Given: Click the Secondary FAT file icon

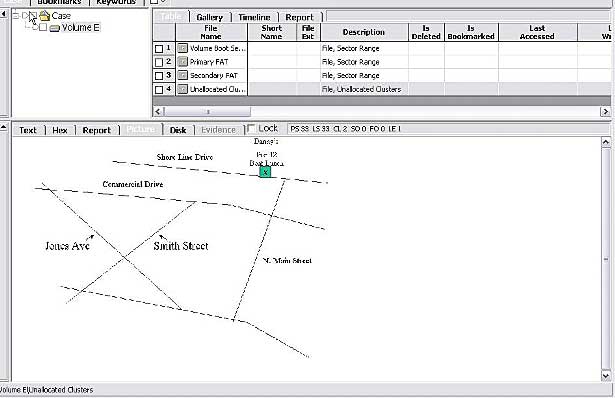Looking at the screenshot, I should coord(182,75).
